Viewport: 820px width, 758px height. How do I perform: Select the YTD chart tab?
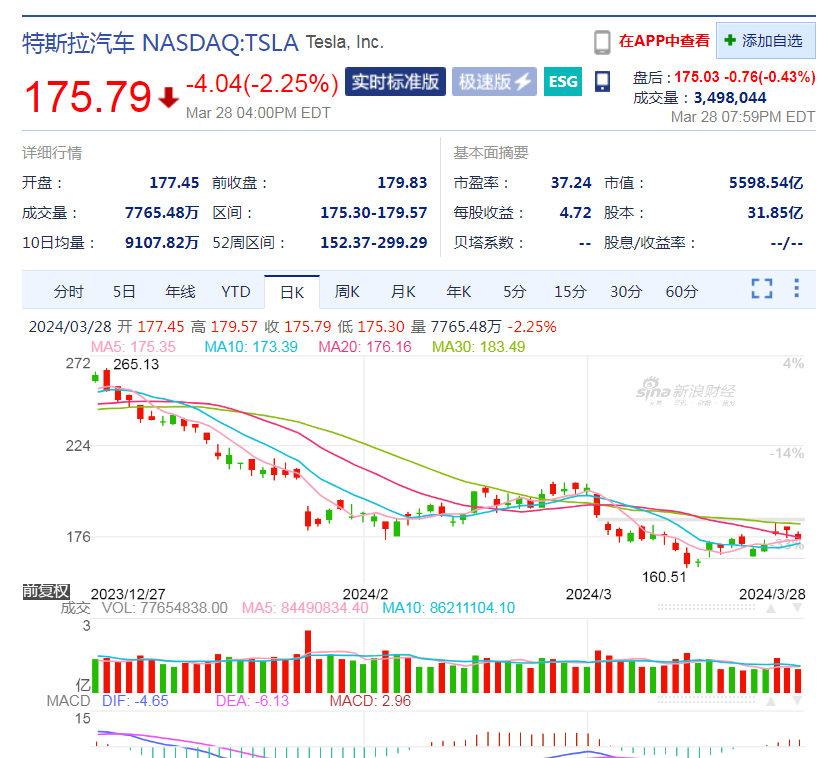(x=235, y=291)
